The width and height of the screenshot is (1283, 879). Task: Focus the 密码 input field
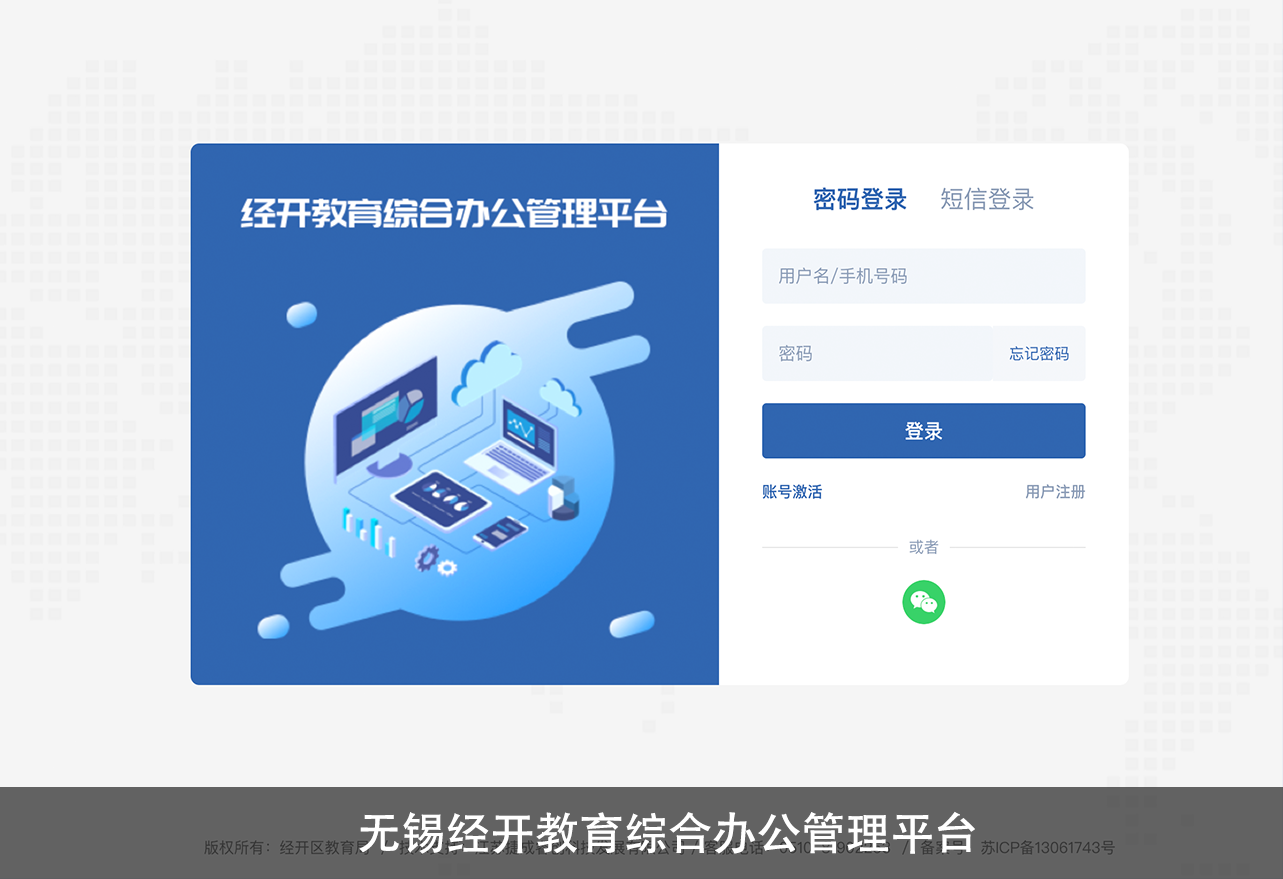(x=877, y=354)
